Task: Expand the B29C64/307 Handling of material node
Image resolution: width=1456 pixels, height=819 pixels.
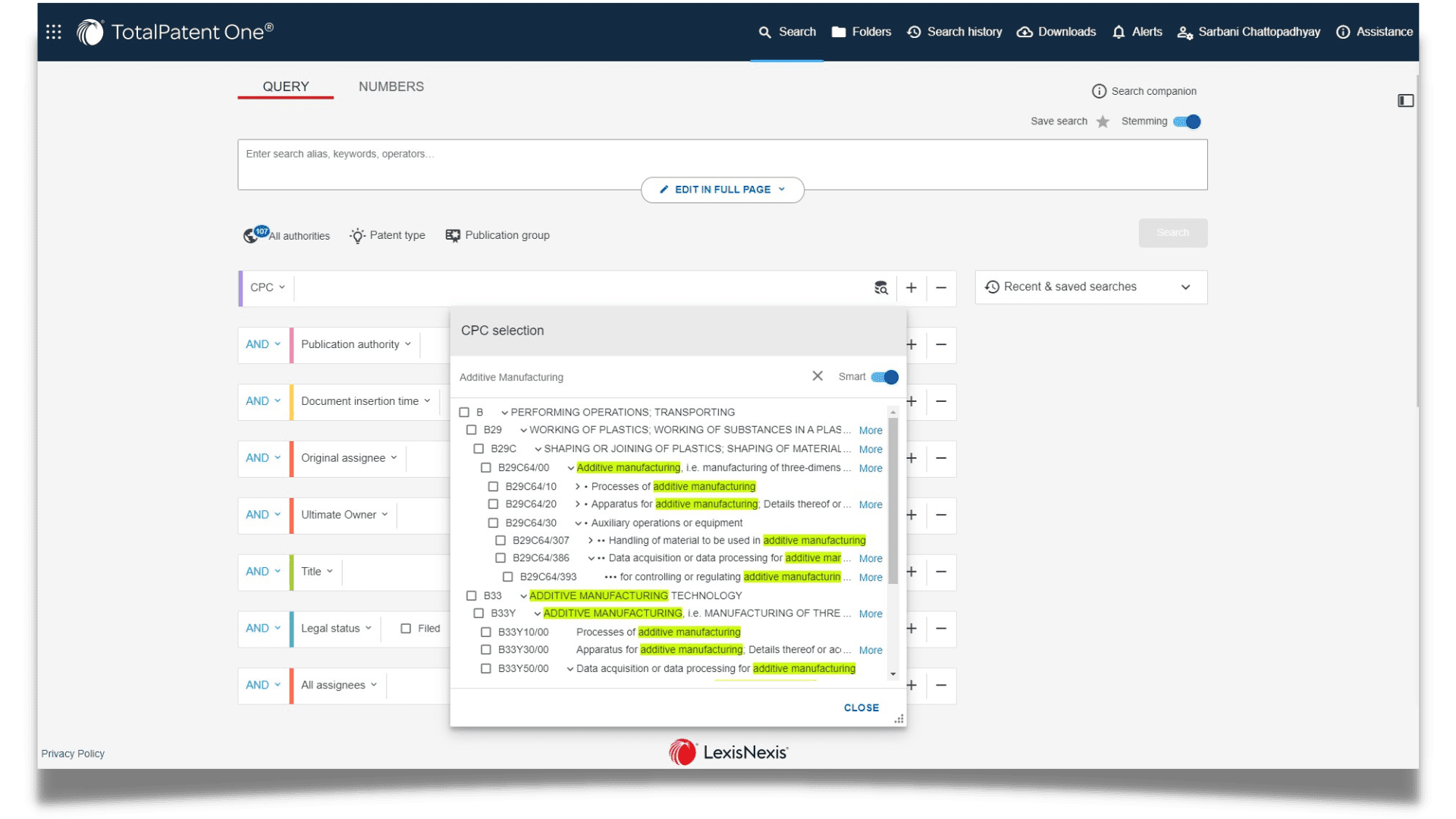Action: (x=591, y=541)
